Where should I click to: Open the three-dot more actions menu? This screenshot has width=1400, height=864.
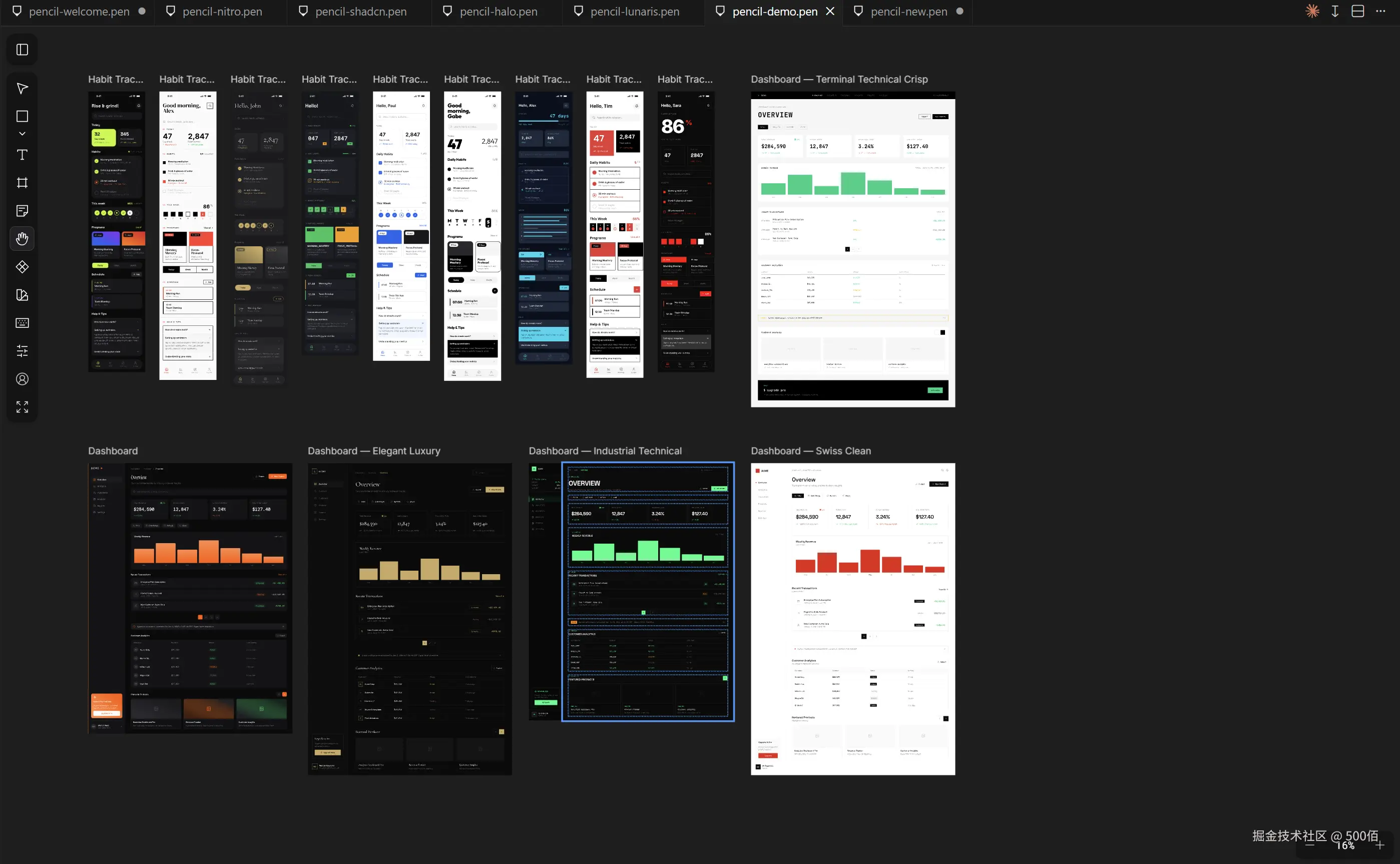pos(1380,12)
